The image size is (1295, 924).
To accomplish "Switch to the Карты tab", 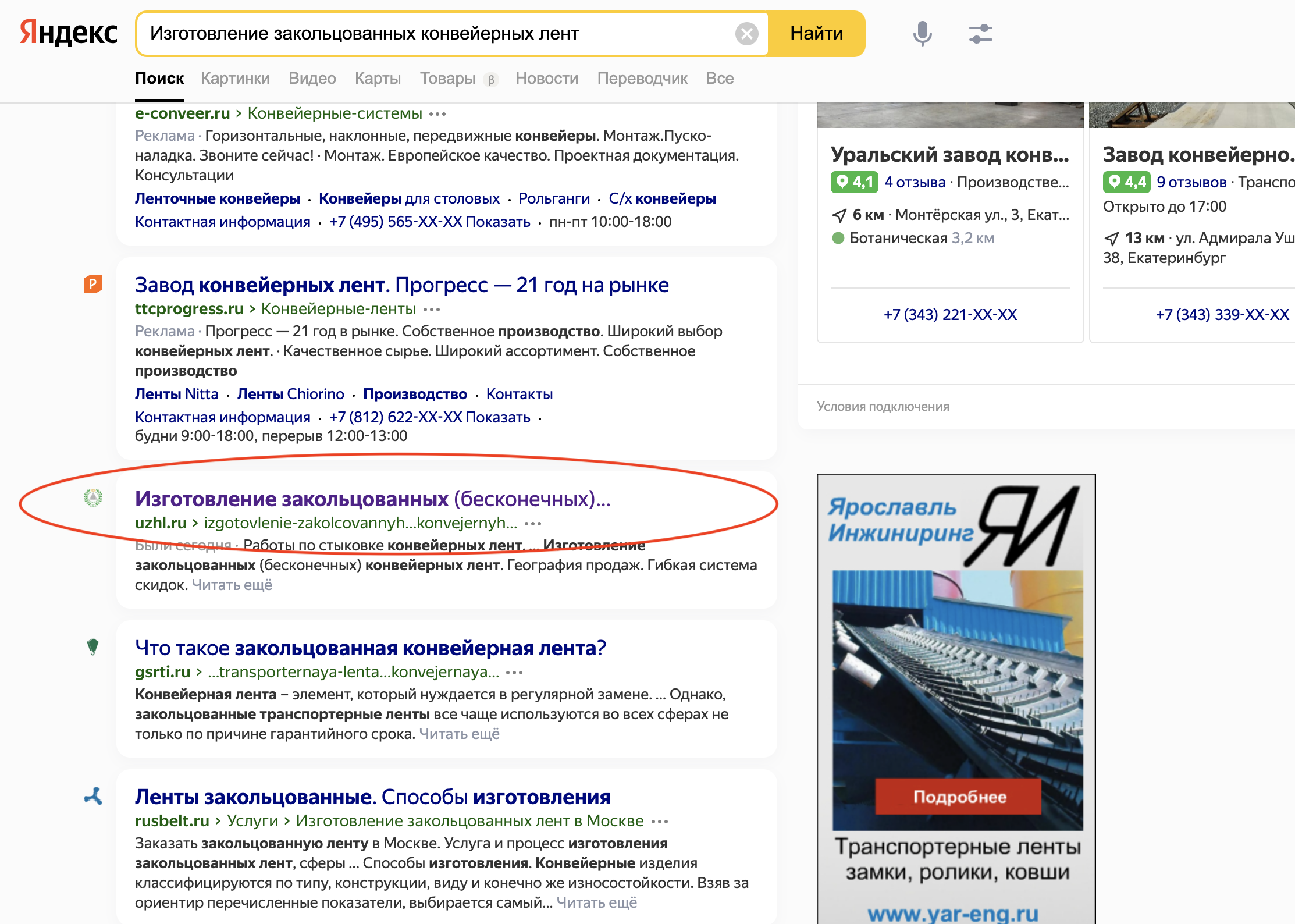I will (x=378, y=79).
